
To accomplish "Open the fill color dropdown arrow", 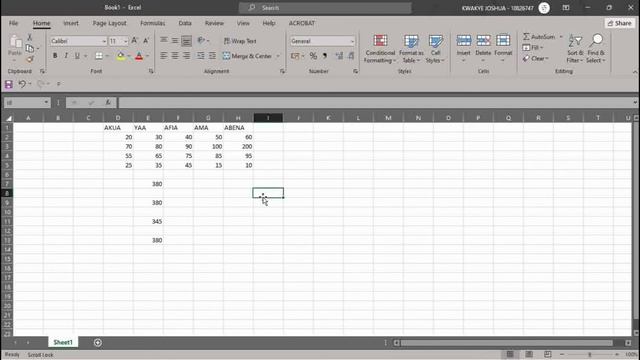I will [129, 56].
